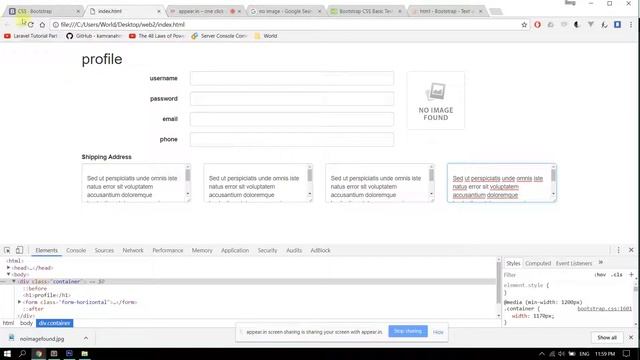640x360 pixels.
Task: Open the Sources tab
Action: (x=104, y=250)
